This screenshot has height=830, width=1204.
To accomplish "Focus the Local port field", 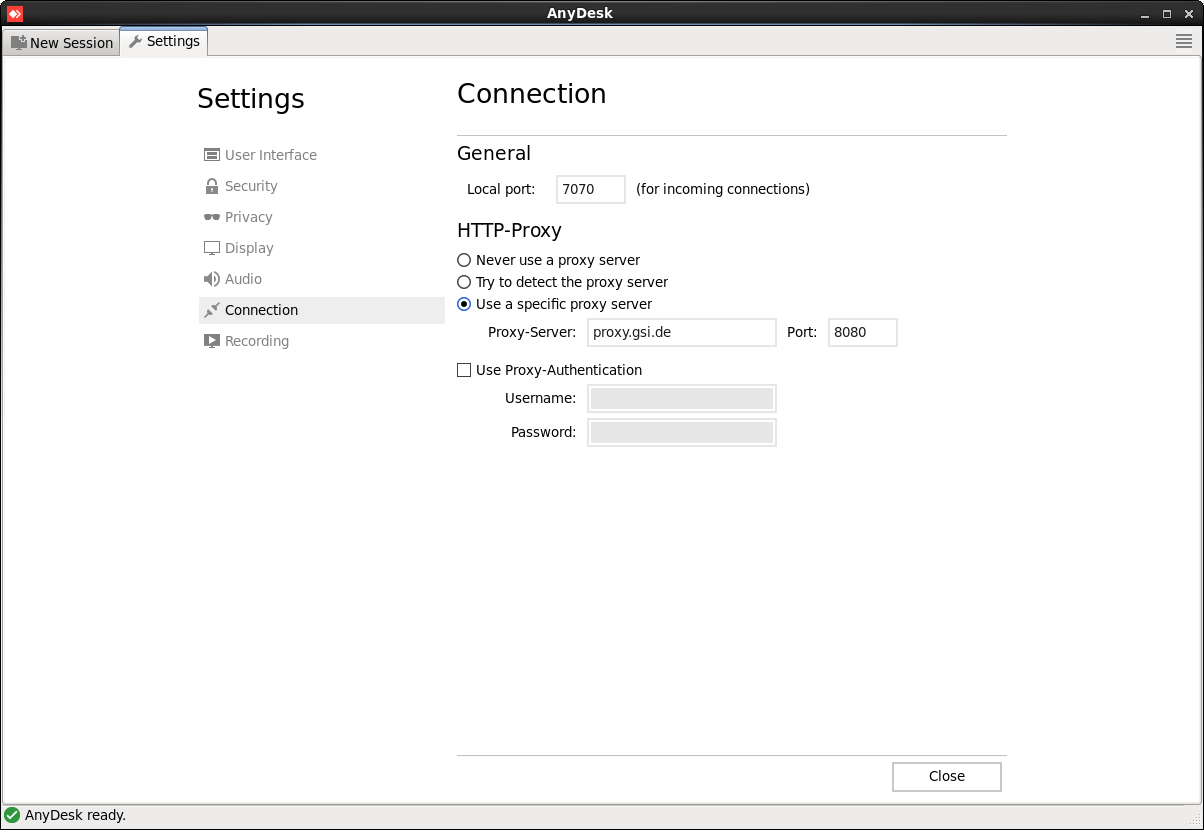I will pos(591,189).
